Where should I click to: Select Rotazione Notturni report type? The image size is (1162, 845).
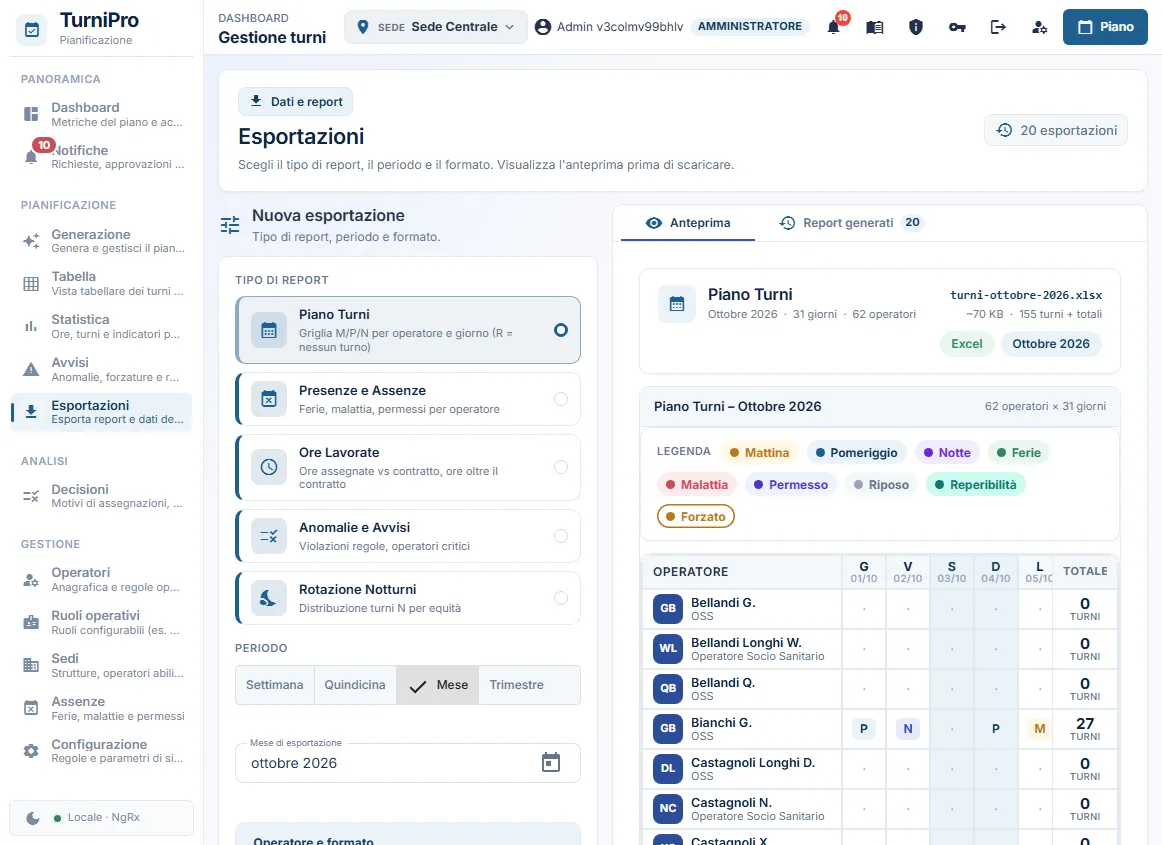(408, 598)
